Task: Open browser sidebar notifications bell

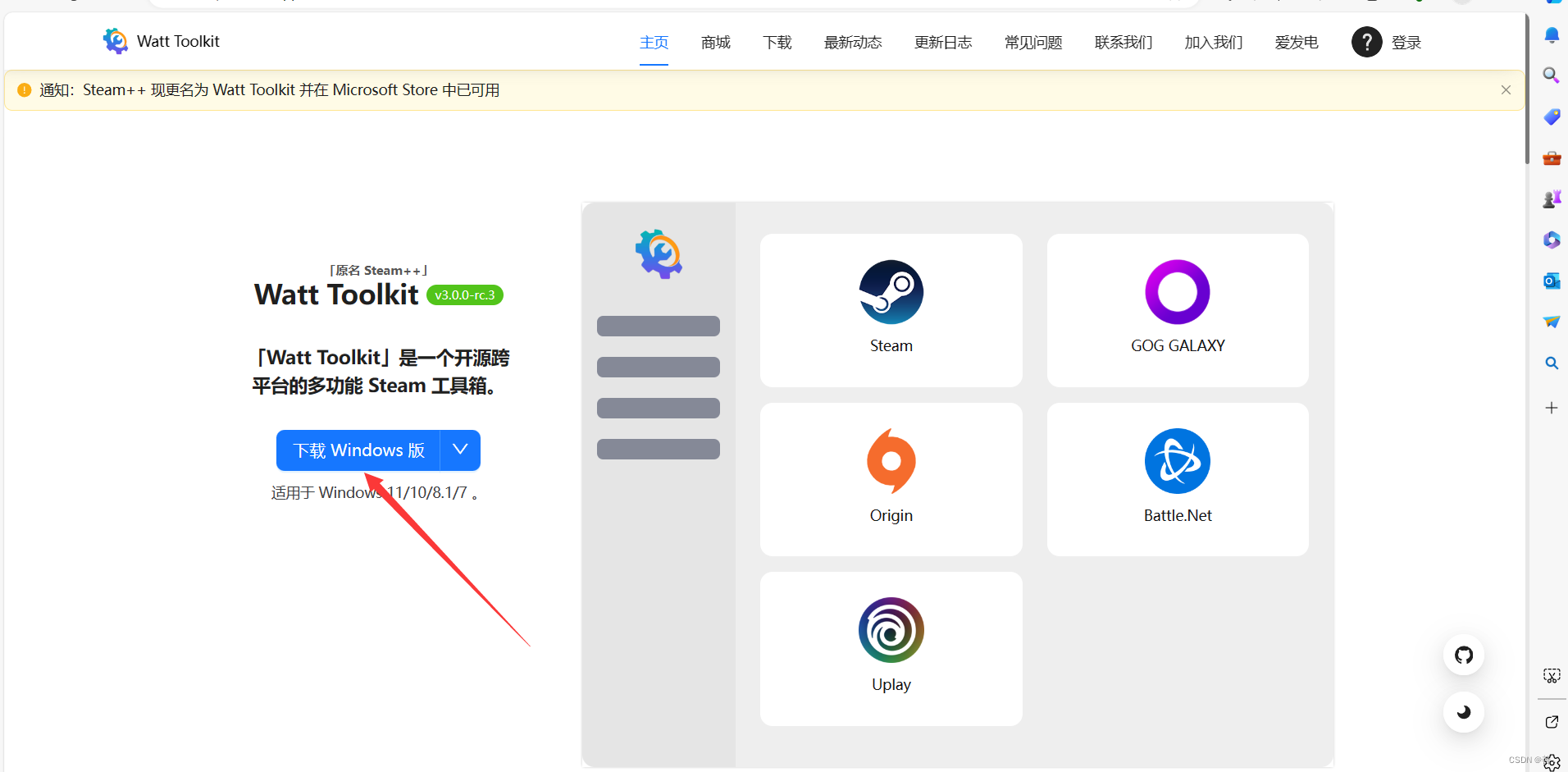Action: 1552,35
